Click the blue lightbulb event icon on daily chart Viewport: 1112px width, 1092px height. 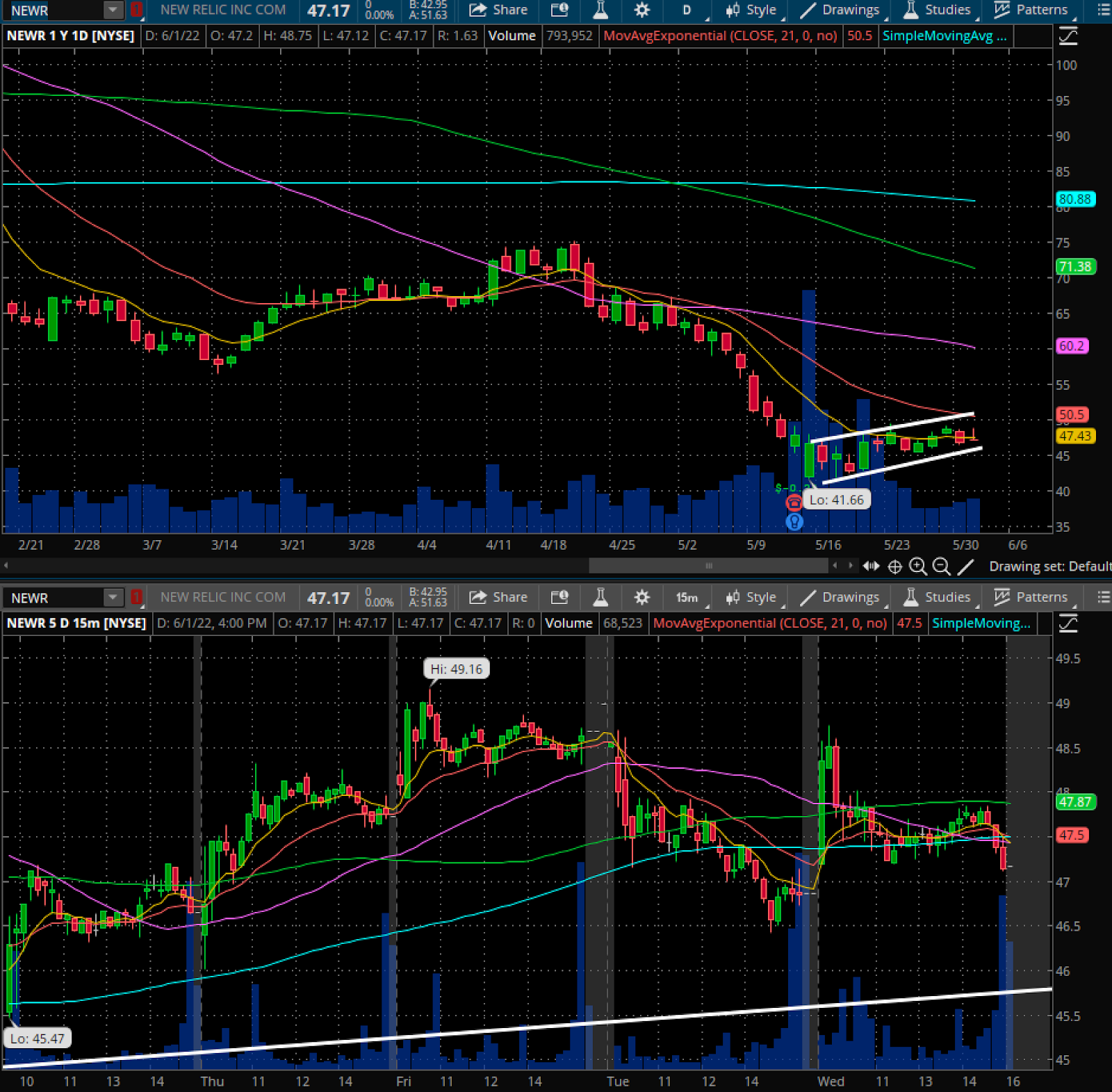[794, 521]
